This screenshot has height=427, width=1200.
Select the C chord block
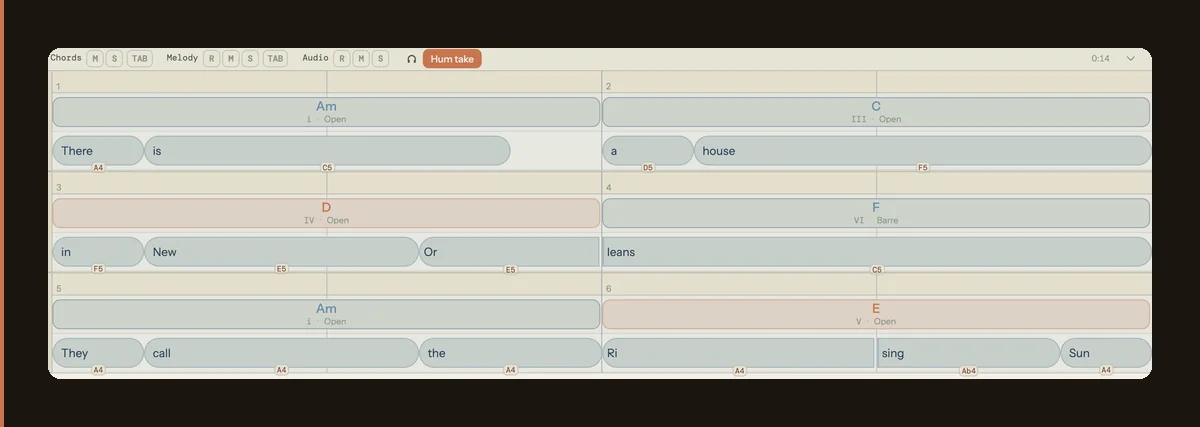876,112
